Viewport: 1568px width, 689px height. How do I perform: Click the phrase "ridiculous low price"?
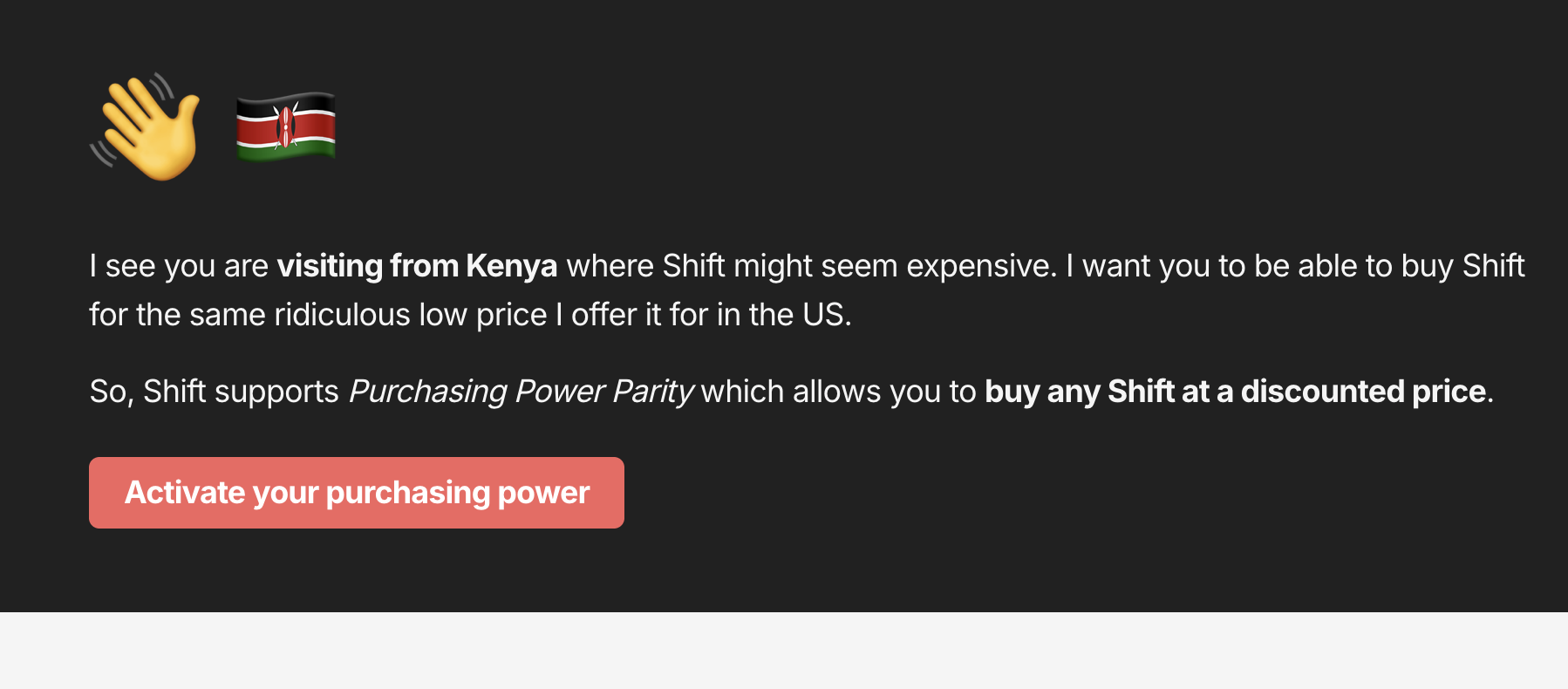point(410,315)
